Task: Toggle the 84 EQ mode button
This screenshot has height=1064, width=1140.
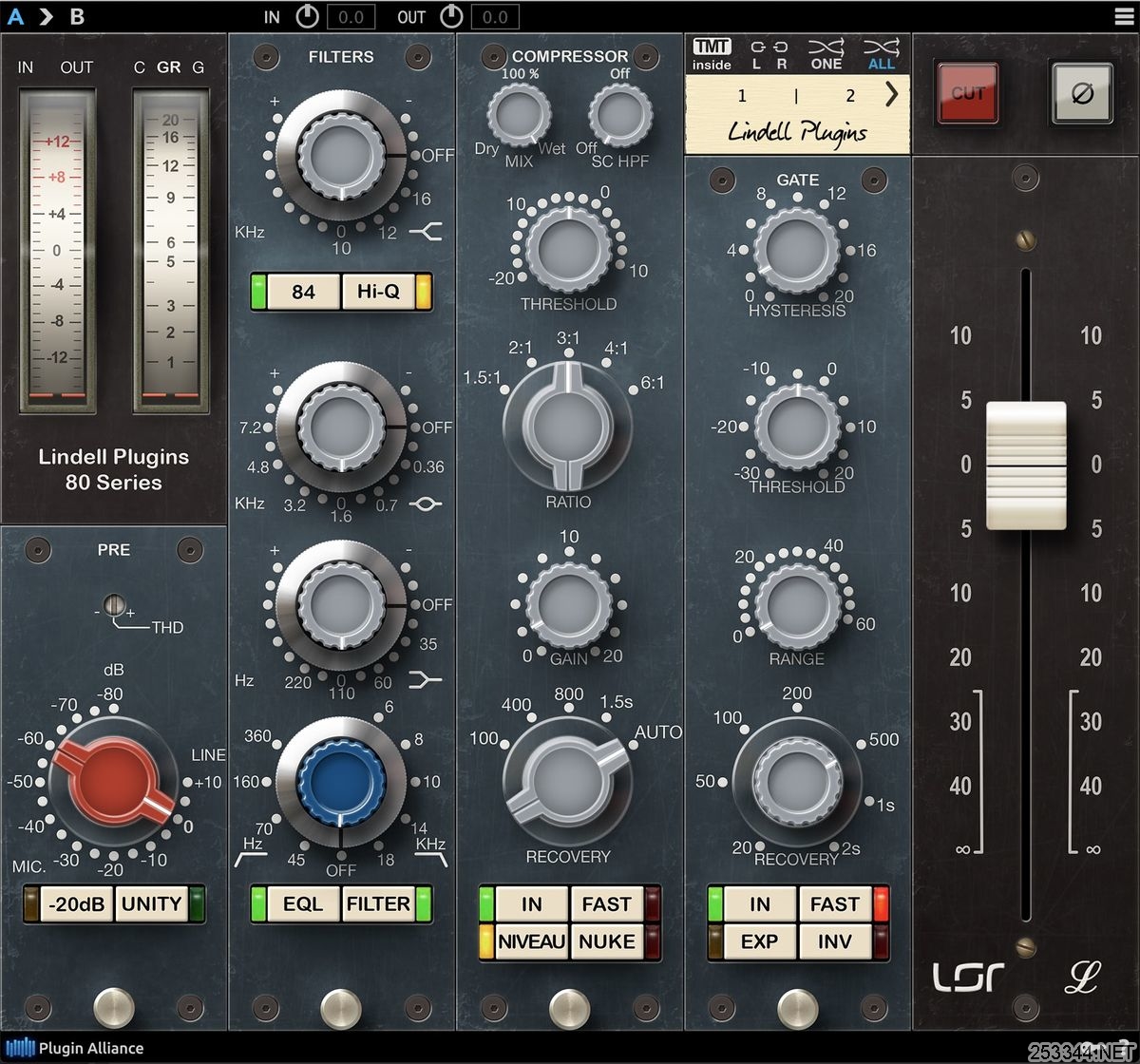Action: [x=304, y=292]
